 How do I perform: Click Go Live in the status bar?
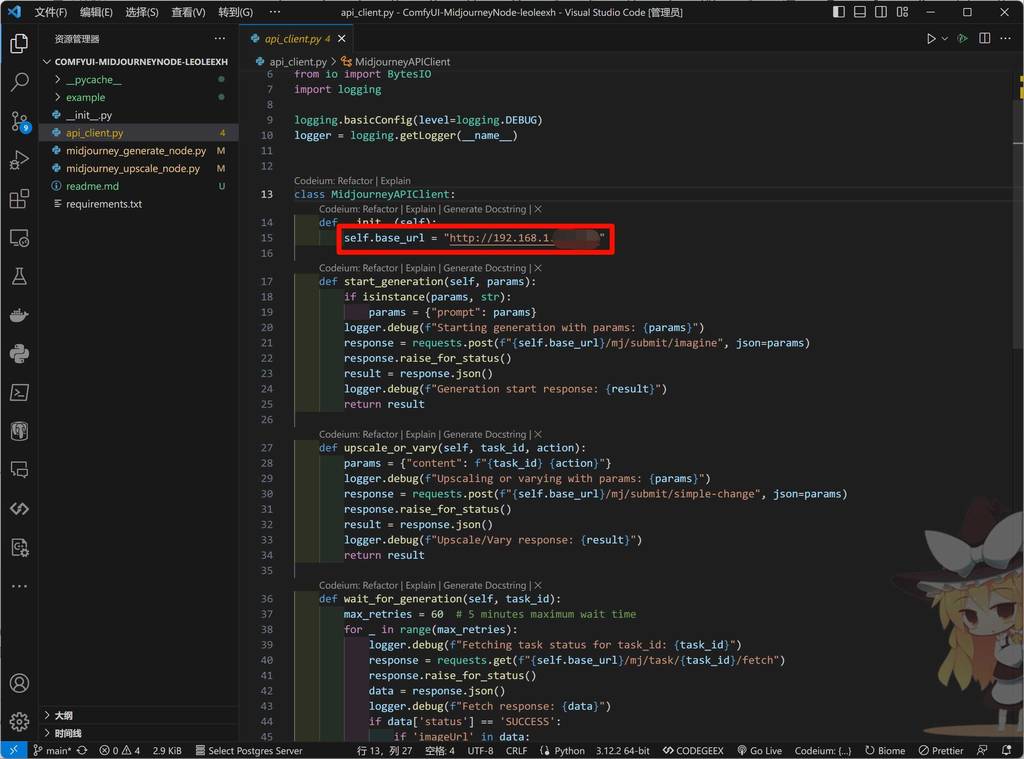click(x=759, y=750)
